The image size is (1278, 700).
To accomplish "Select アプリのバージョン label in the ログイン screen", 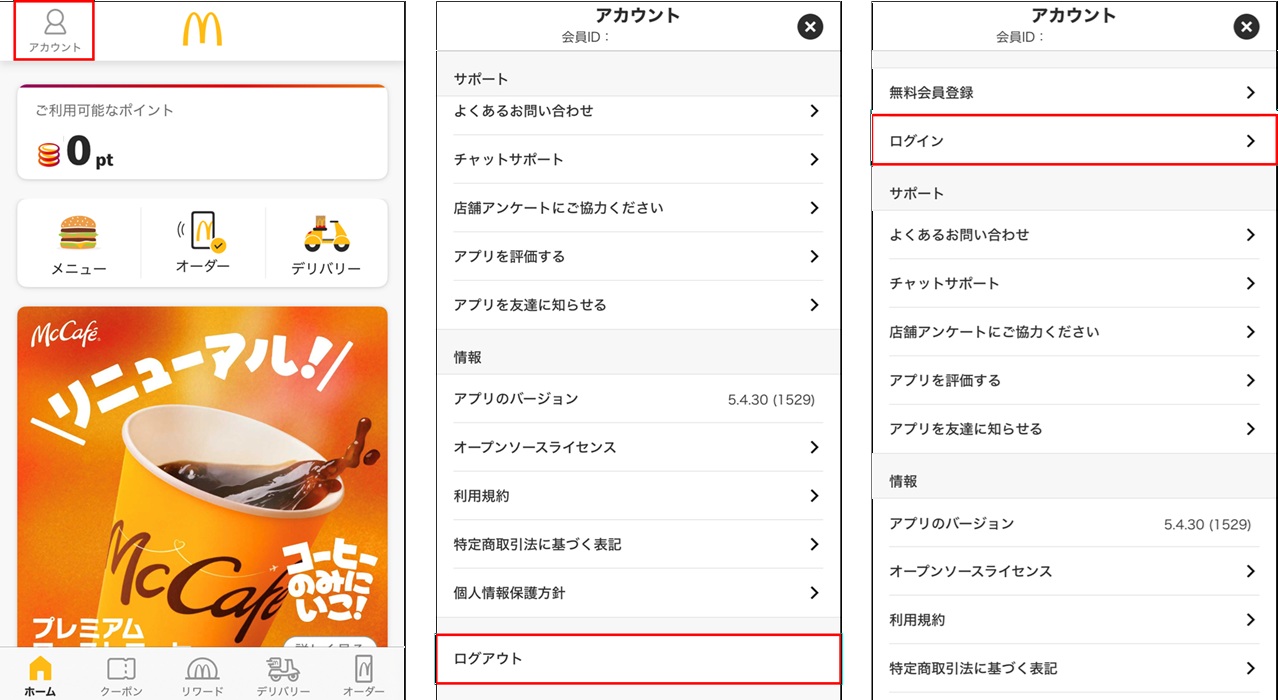I will [951, 523].
